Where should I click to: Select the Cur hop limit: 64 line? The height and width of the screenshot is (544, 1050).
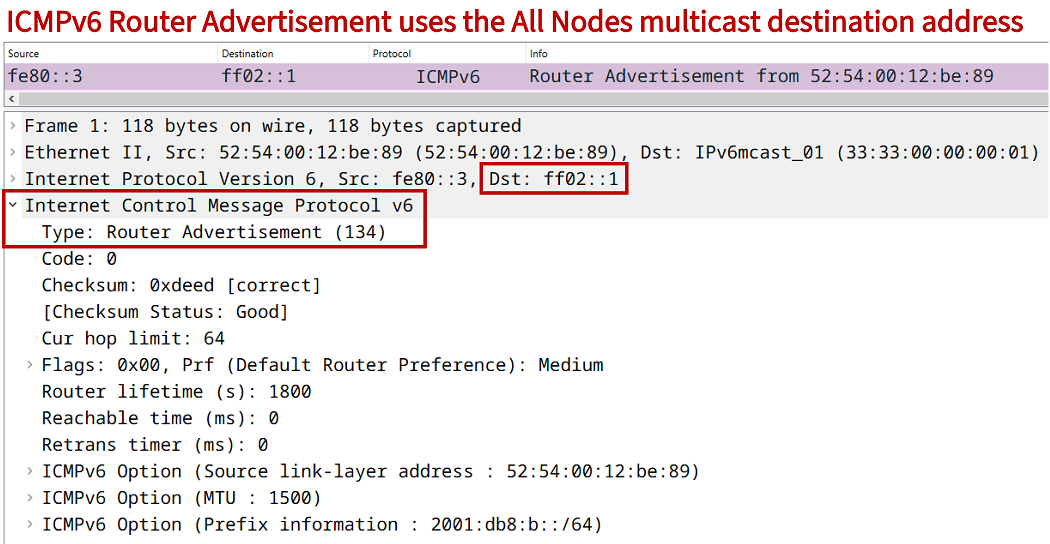[x=133, y=338]
